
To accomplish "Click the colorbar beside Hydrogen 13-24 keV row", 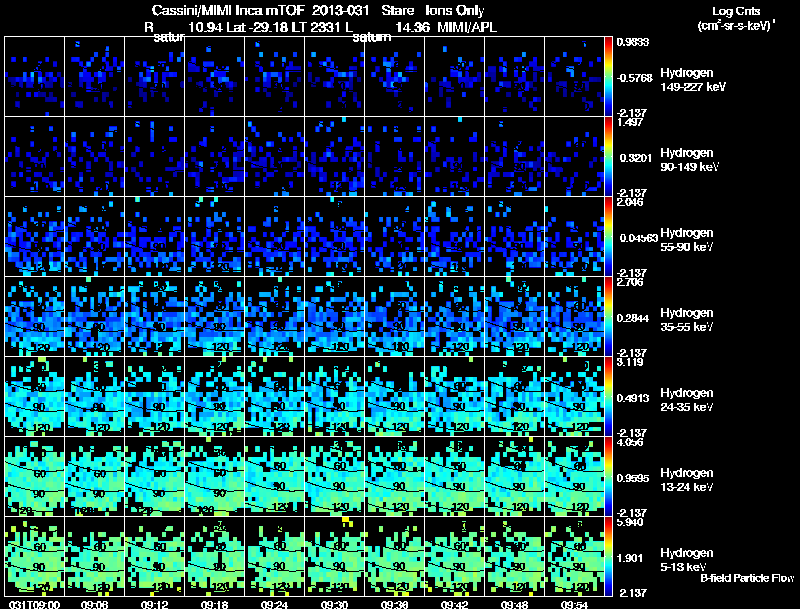I will (x=608, y=477).
